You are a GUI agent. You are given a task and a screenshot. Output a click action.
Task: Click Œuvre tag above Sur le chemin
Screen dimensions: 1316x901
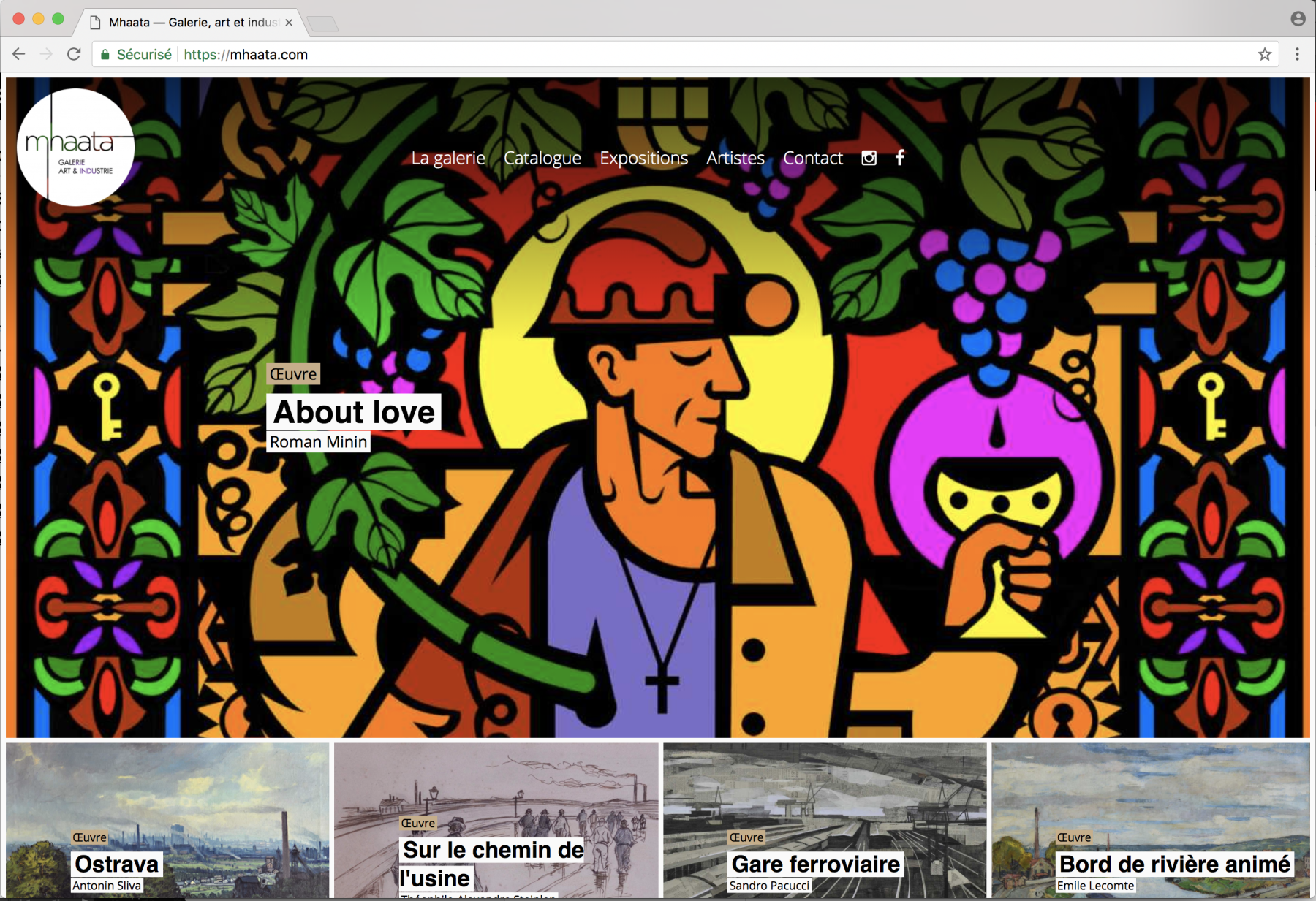pyautogui.click(x=418, y=824)
